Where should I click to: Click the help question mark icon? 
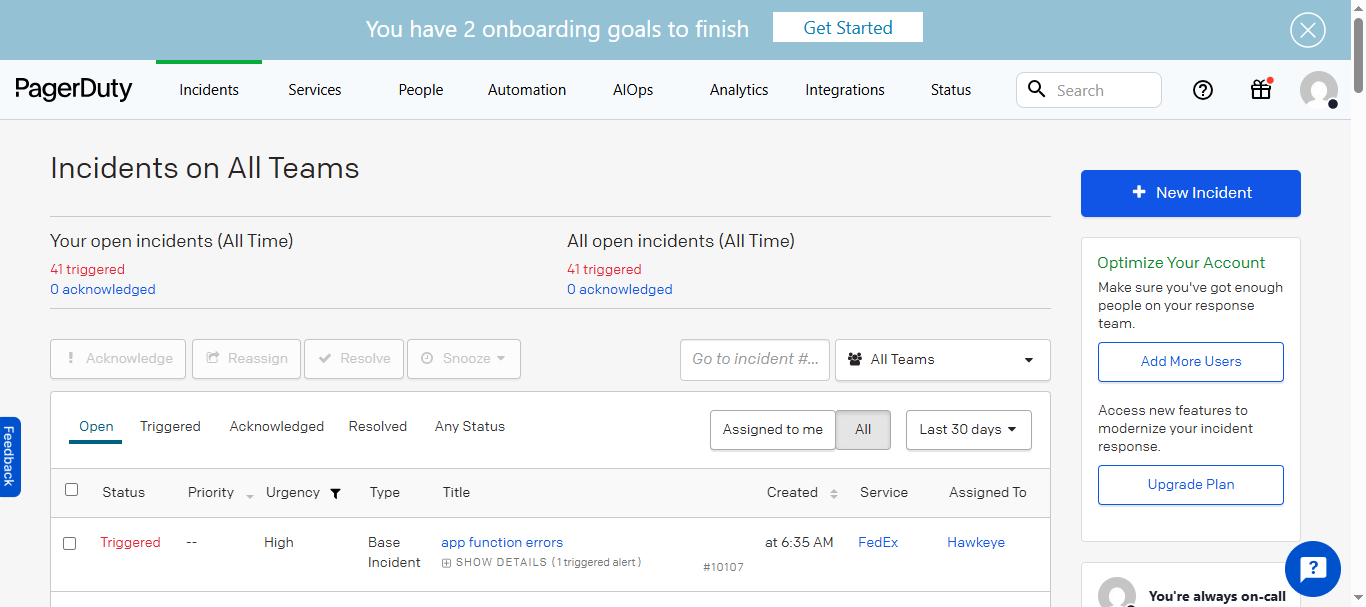[1203, 90]
